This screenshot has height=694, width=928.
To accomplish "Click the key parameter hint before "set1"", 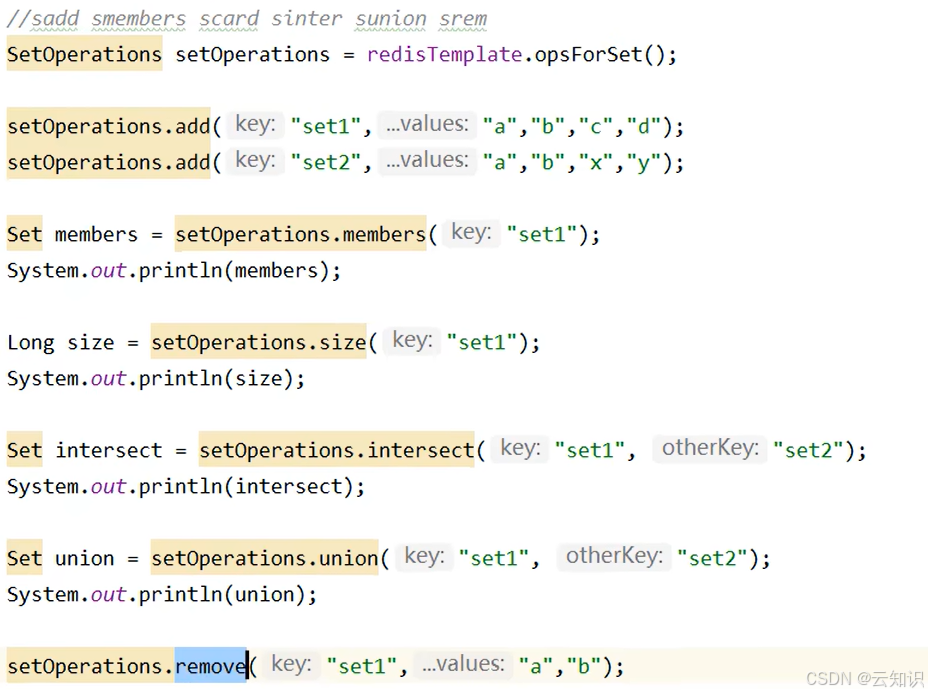I will coord(254,125).
